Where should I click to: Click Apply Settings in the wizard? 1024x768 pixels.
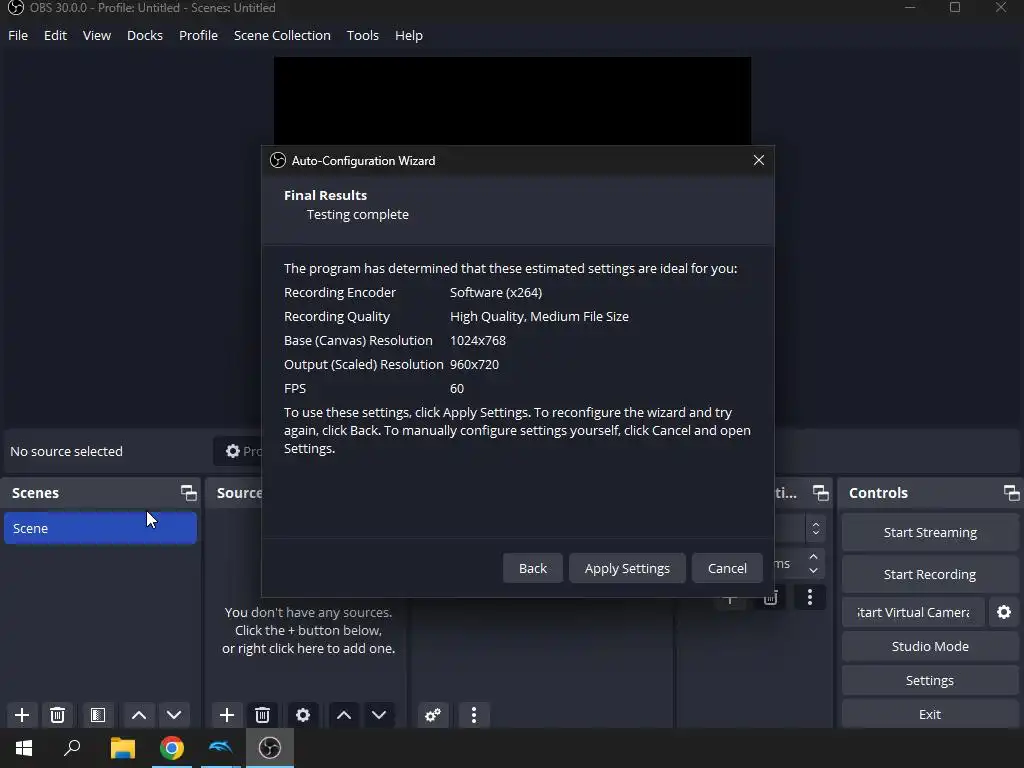click(627, 568)
